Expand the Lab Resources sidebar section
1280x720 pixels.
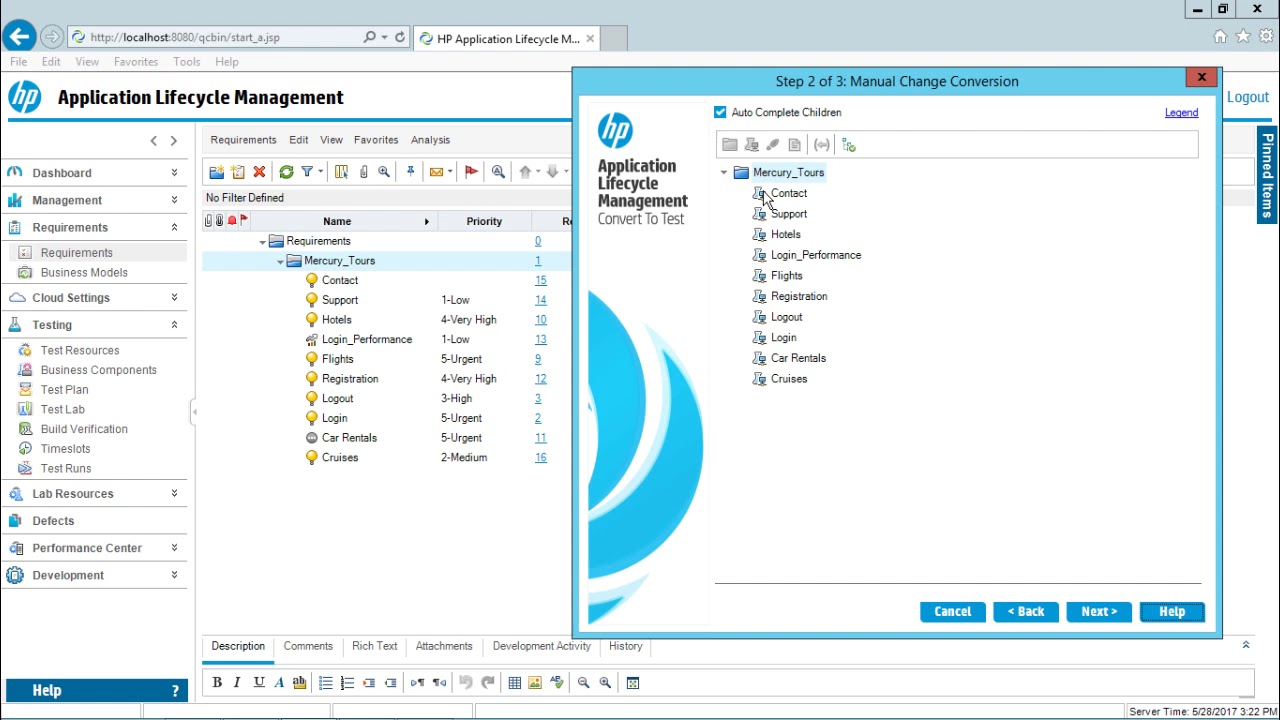174,493
